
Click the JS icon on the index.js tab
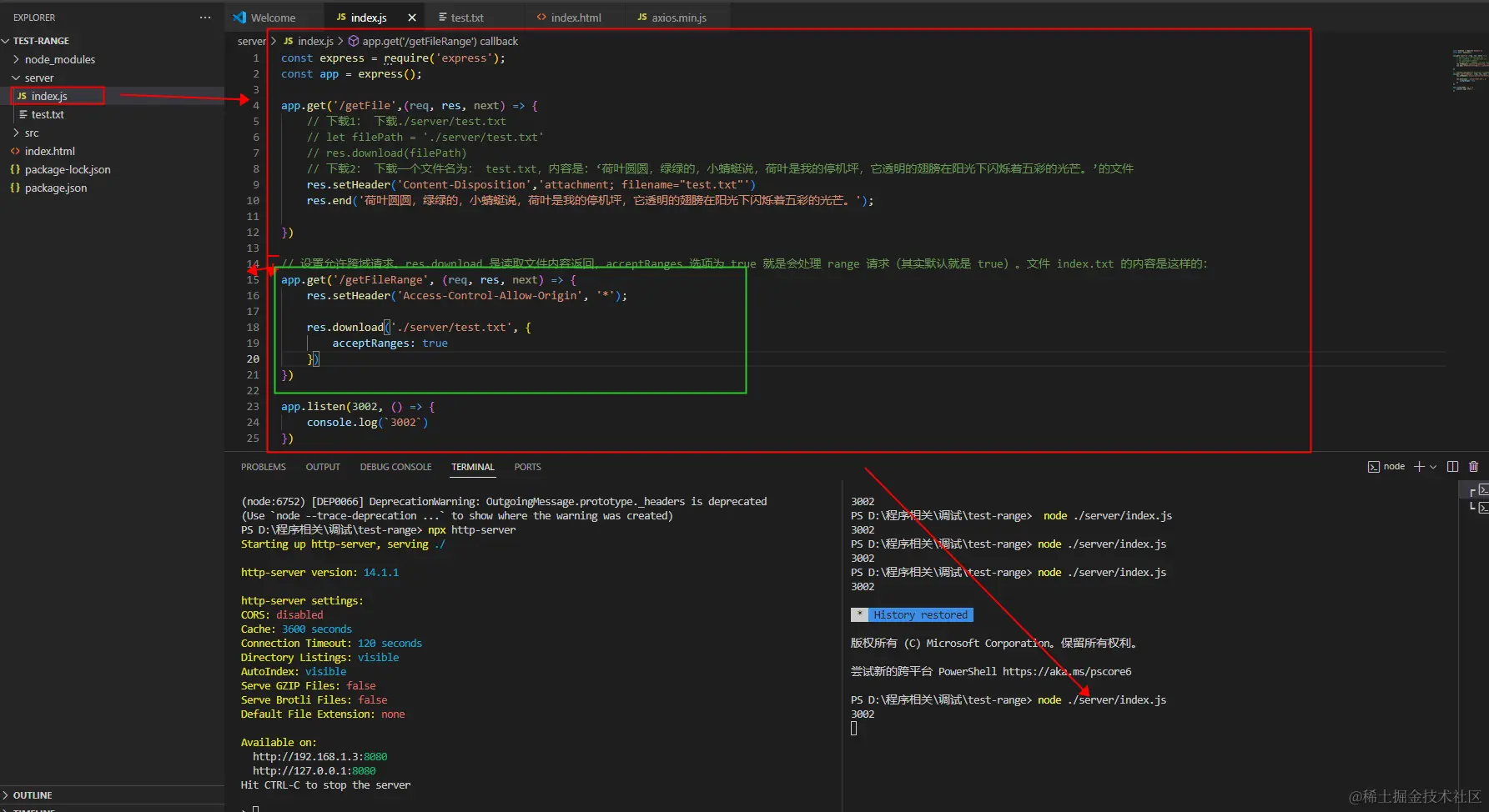pos(340,17)
